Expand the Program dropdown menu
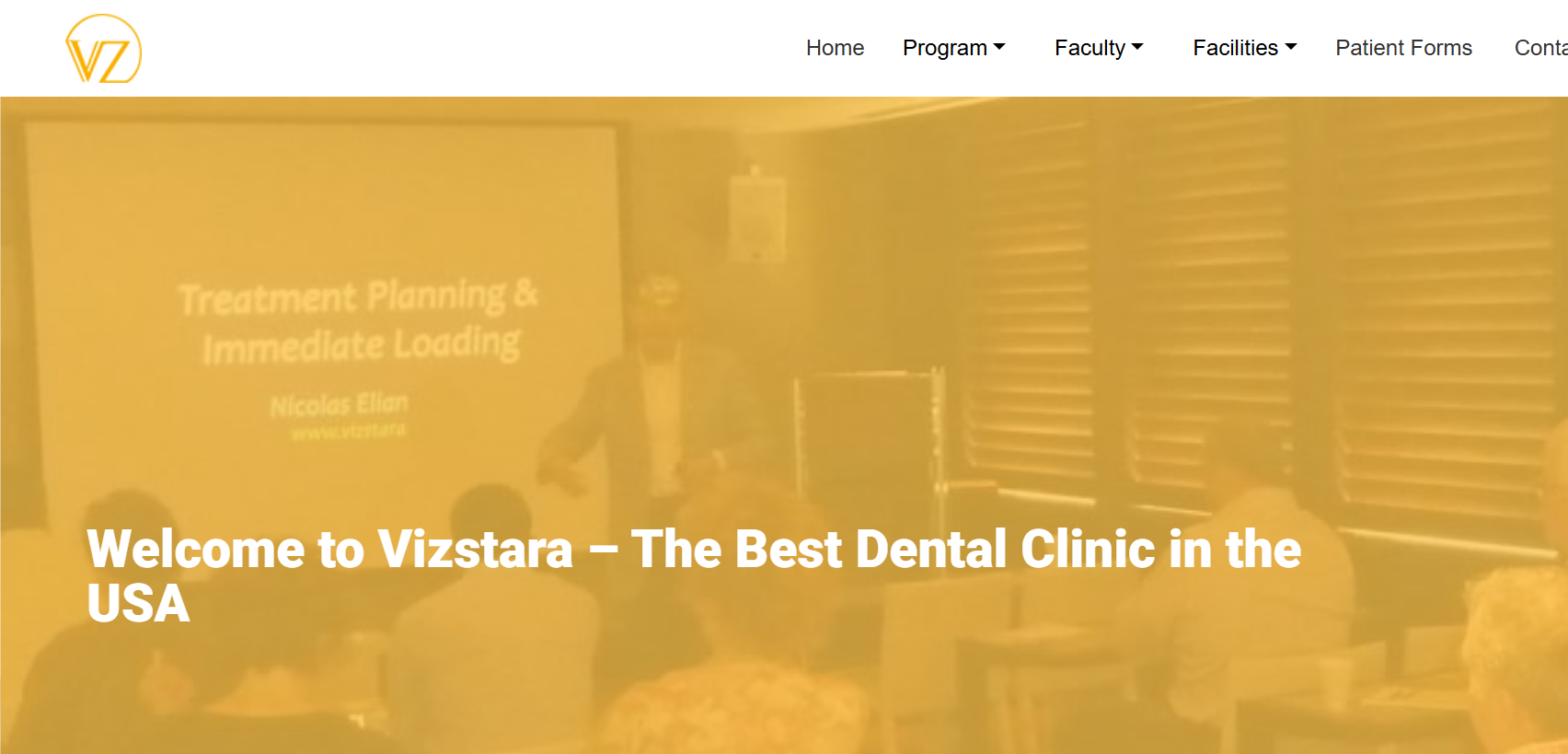Viewport: 1568px width, 754px height. tap(954, 48)
